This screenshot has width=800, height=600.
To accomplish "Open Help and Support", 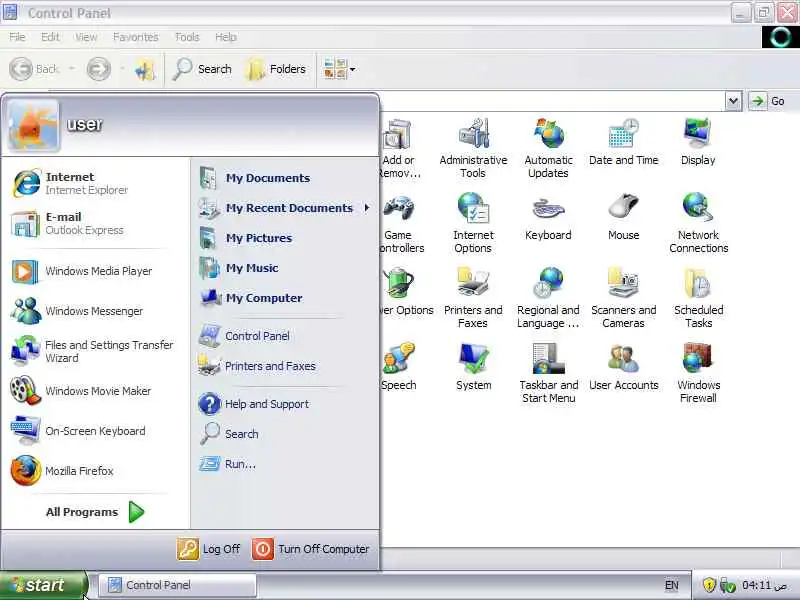I will (x=284, y=404).
